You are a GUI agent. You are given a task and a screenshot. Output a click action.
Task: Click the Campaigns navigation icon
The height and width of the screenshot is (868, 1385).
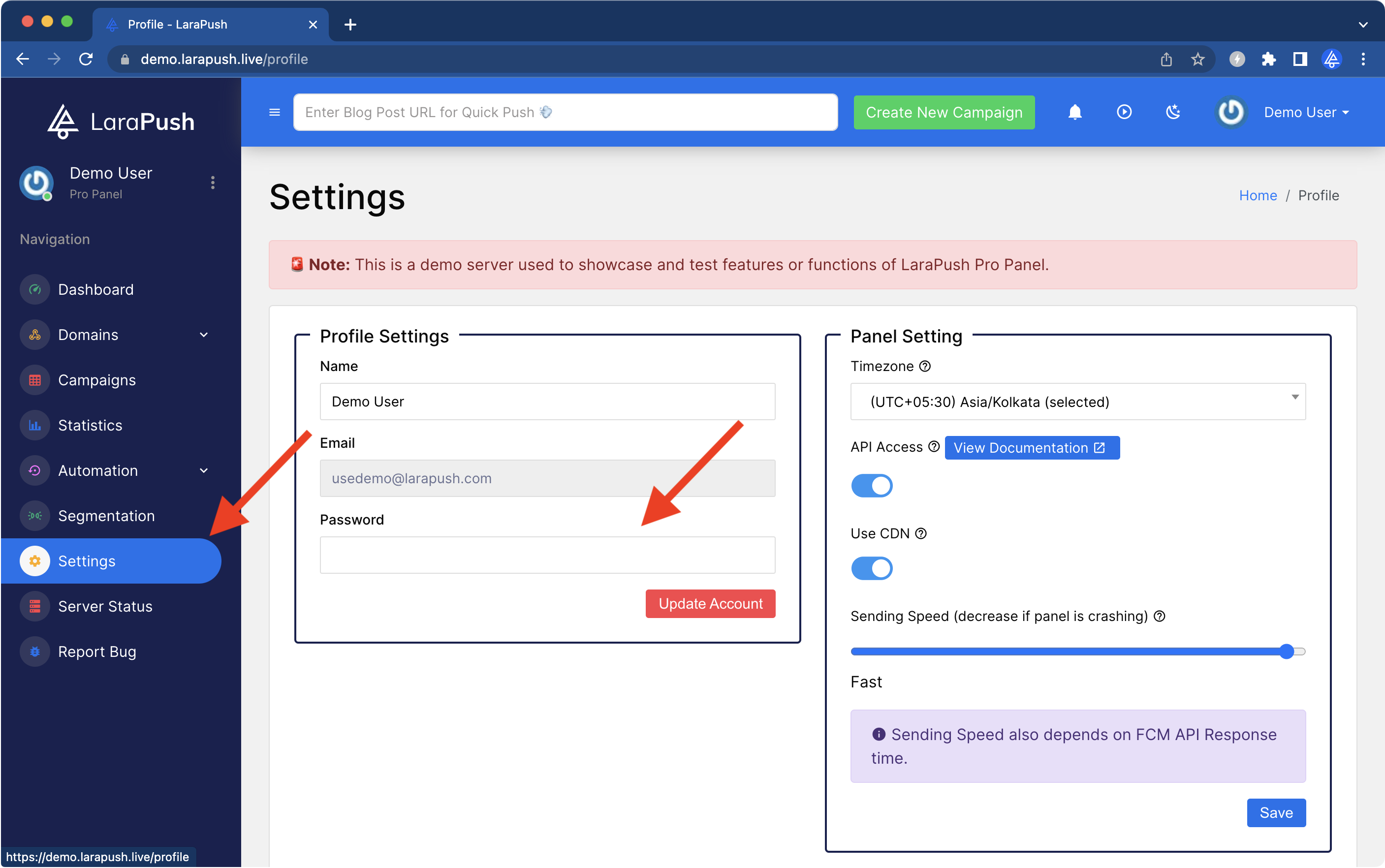tap(36, 380)
